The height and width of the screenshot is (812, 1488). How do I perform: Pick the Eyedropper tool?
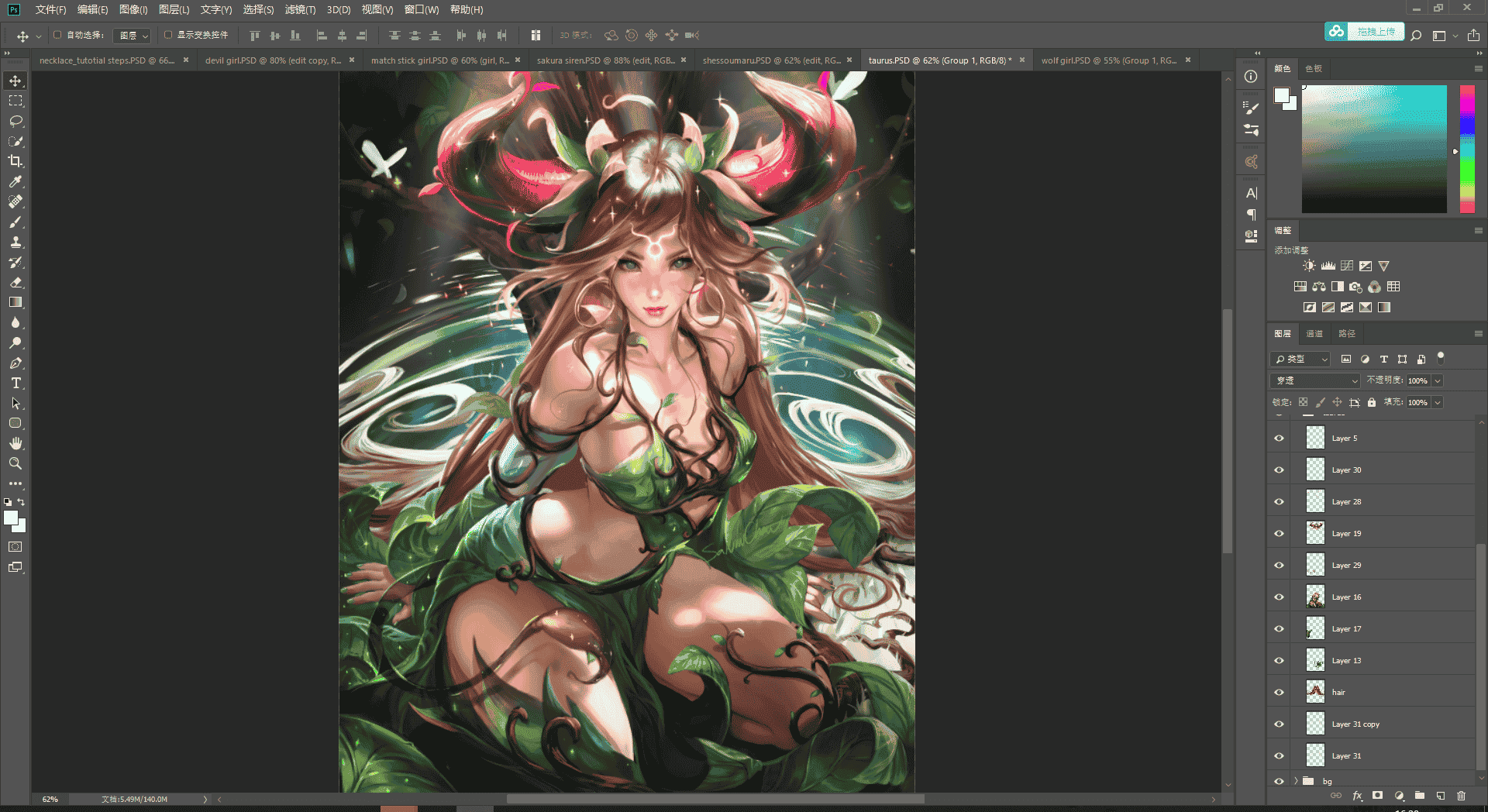[x=15, y=181]
